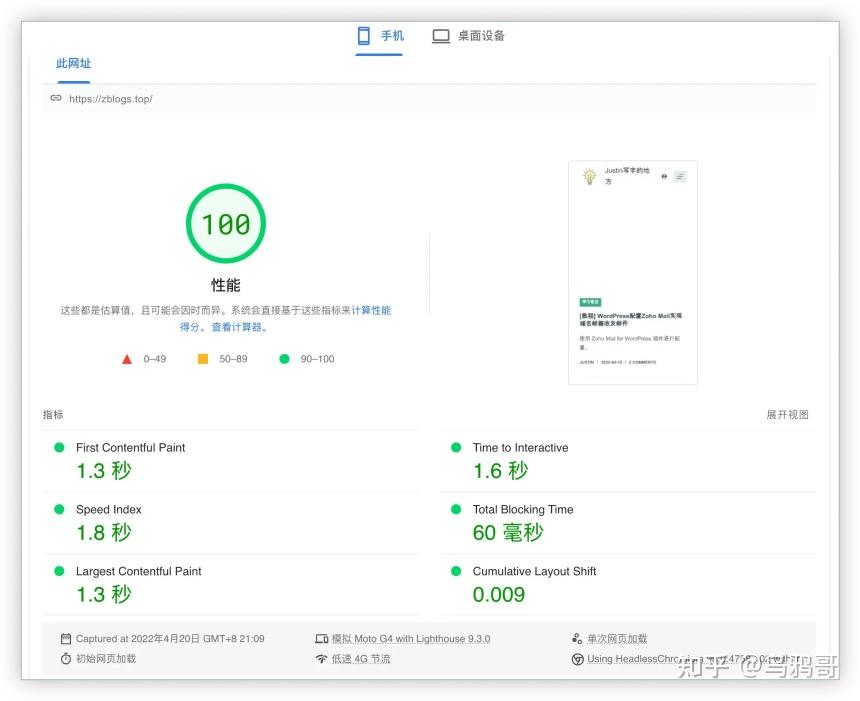Click the mobile phone icon

point(364,36)
